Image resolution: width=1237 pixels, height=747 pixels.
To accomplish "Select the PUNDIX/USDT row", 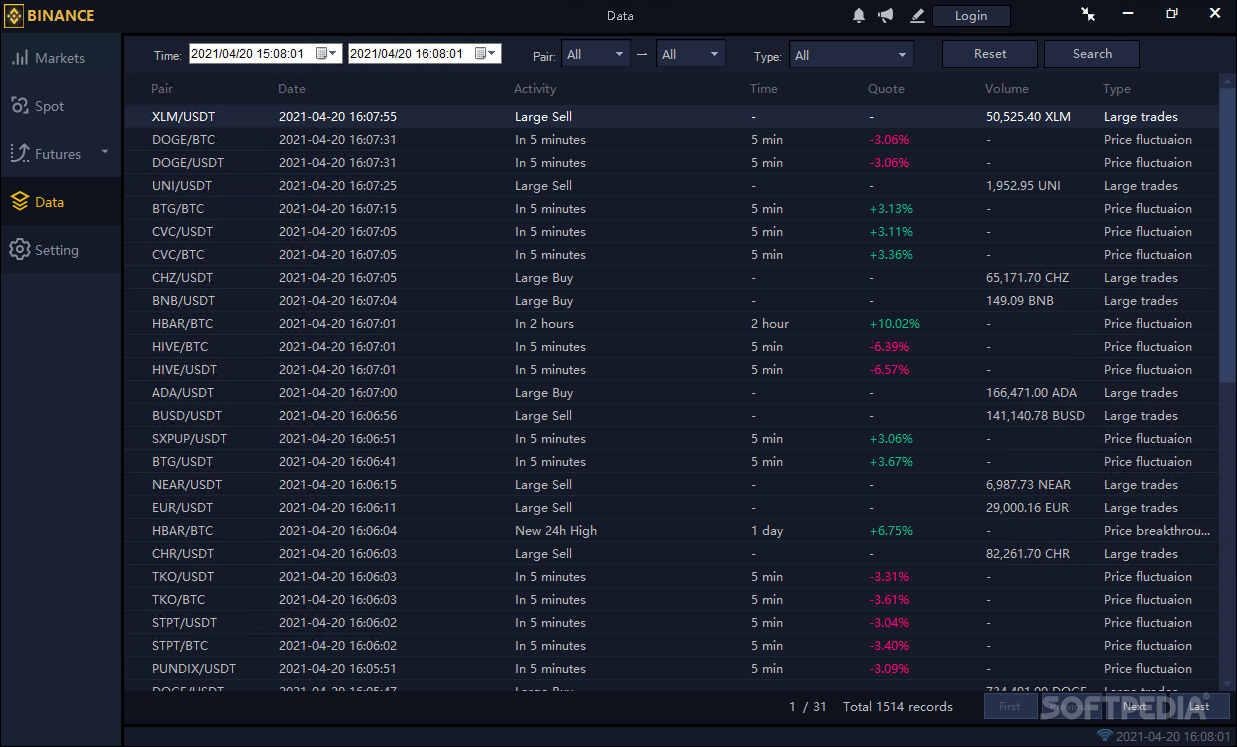I will pos(671,669).
